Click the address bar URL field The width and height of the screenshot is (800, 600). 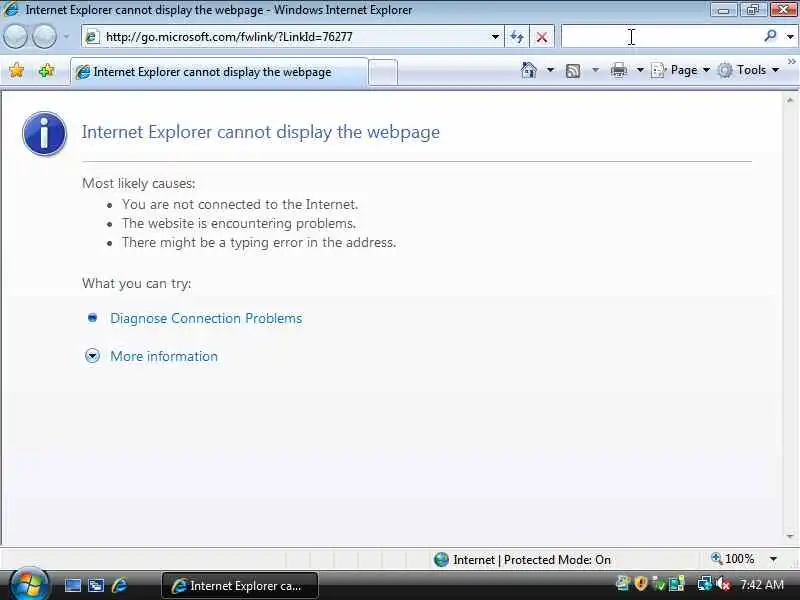pos(292,37)
